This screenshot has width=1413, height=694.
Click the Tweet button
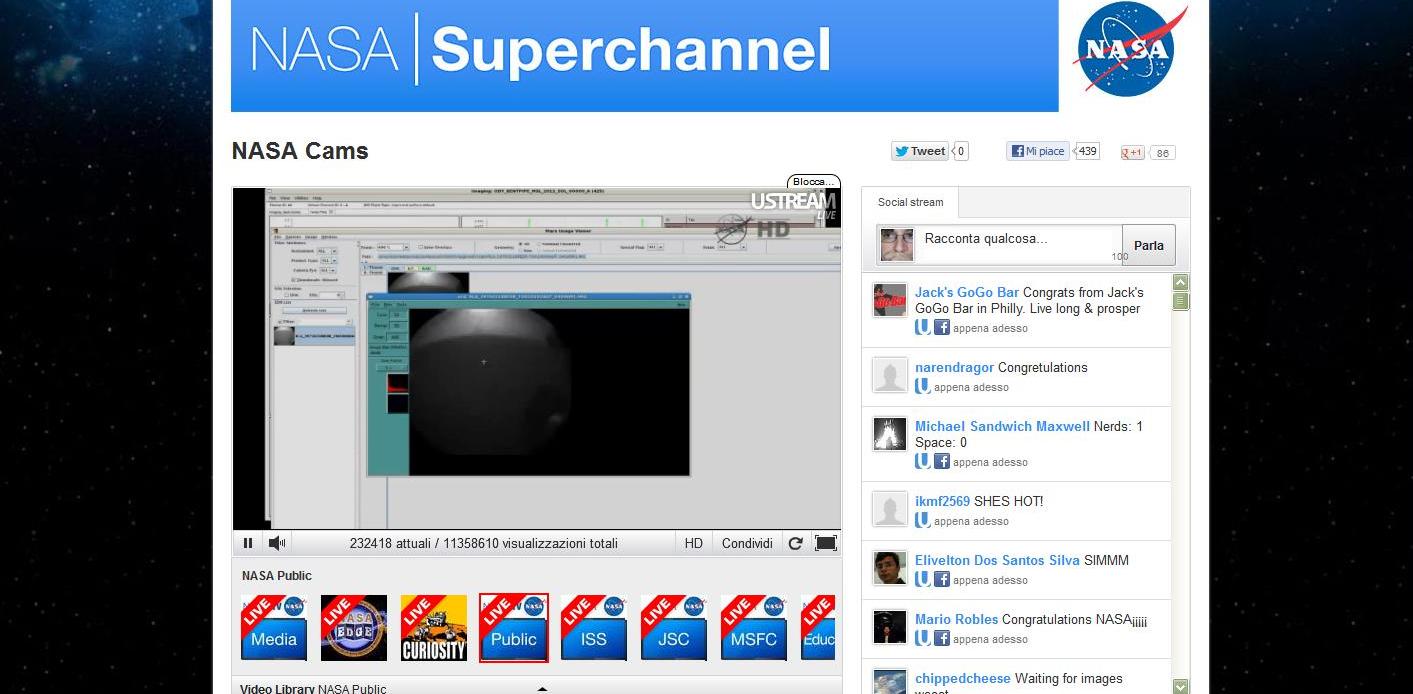point(920,151)
